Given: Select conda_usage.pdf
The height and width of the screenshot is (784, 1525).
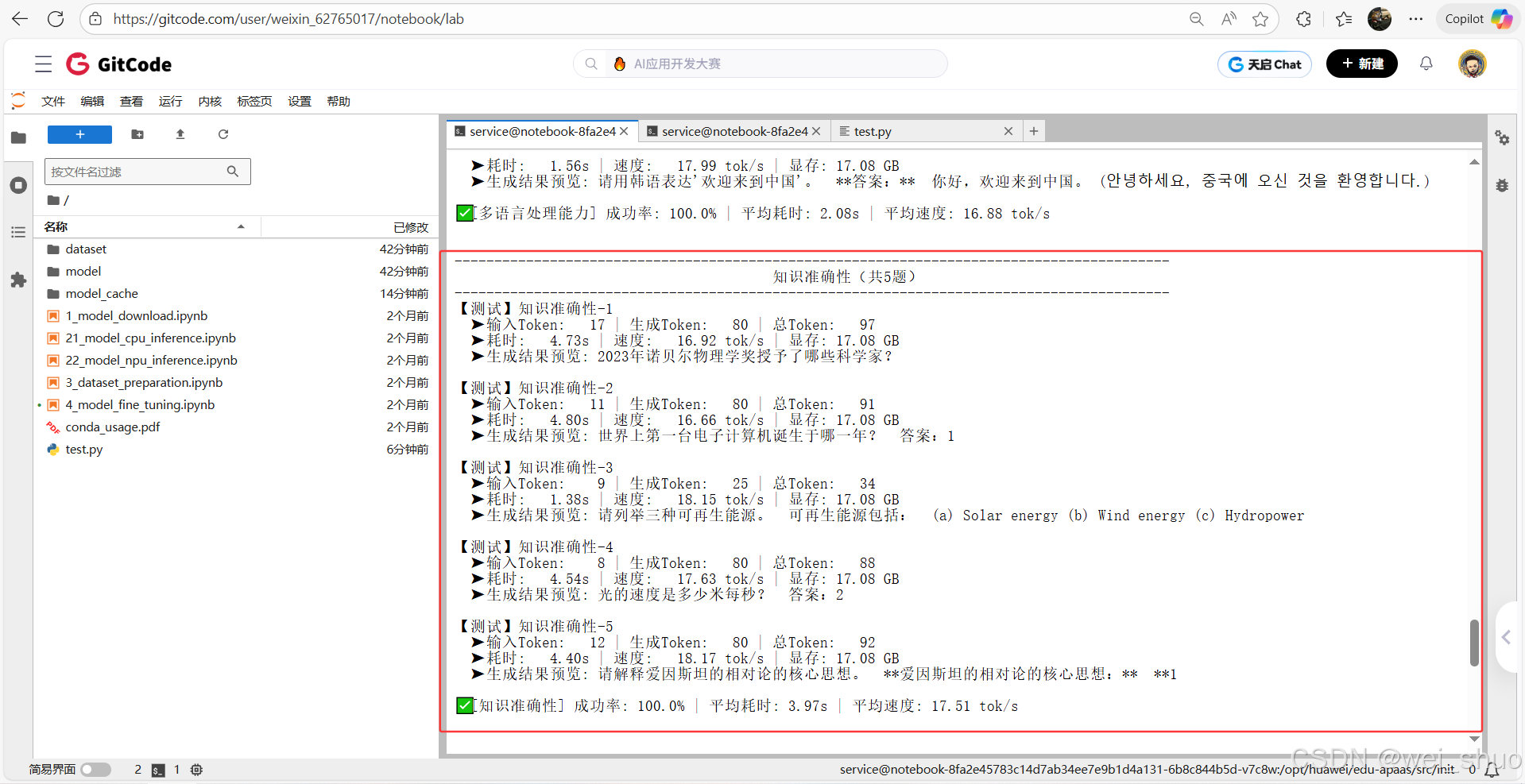Looking at the screenshot, I should click(x=236, y=427).
